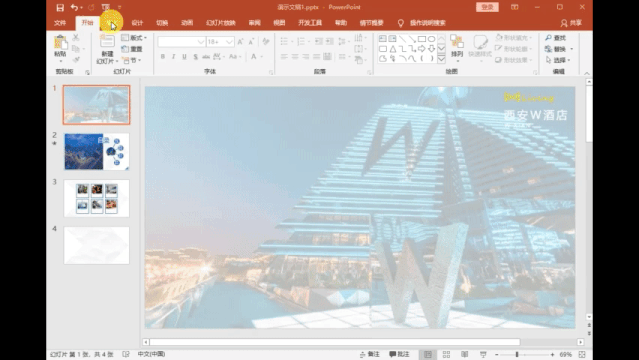Screen dimensions: 639x360
Task: Click the spell-check icon in status bar
Action: [126, 354]
